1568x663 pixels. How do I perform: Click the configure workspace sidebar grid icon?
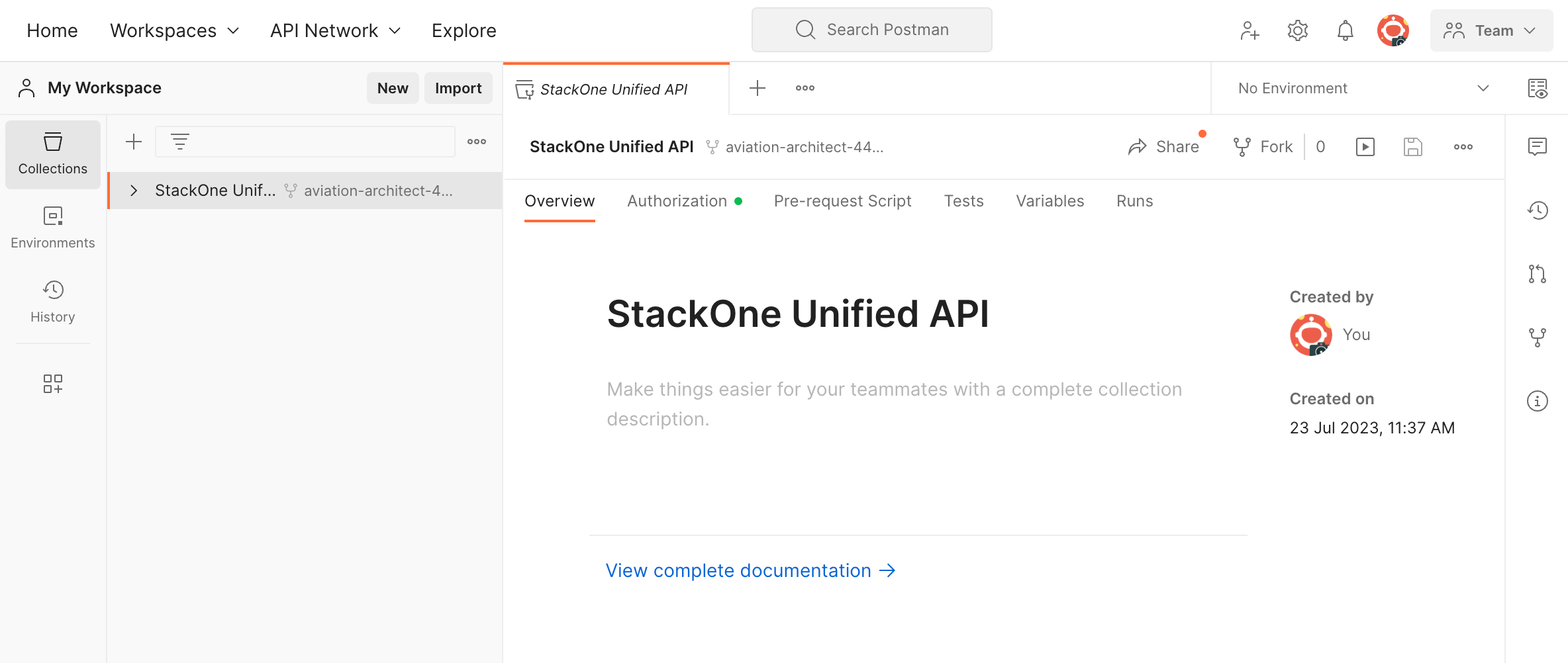(53, 384)
